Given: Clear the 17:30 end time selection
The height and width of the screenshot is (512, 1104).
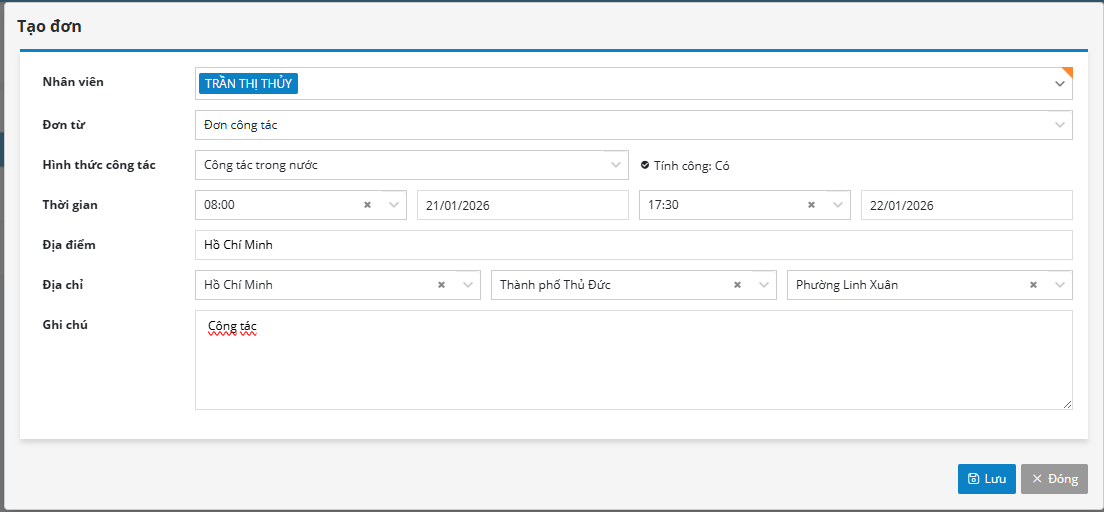Looking at the screenshot, I should (811, 205).
